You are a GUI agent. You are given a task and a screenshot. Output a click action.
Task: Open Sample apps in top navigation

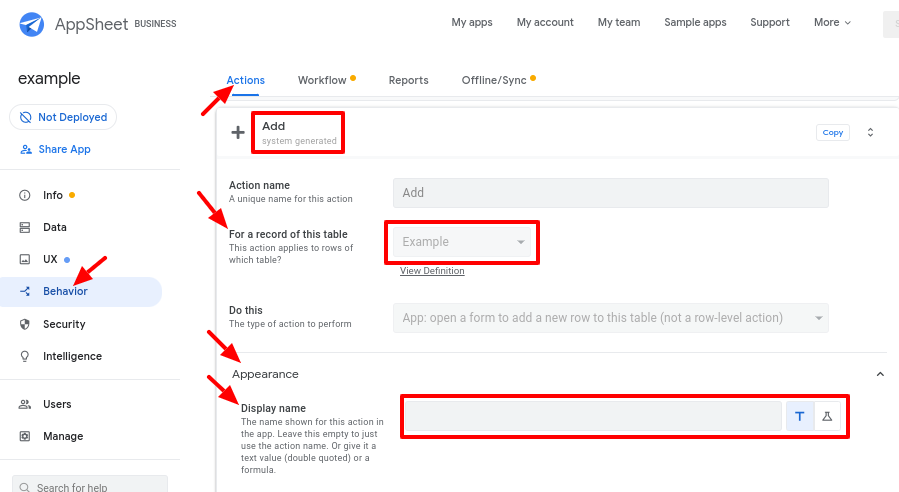(695, 22)
